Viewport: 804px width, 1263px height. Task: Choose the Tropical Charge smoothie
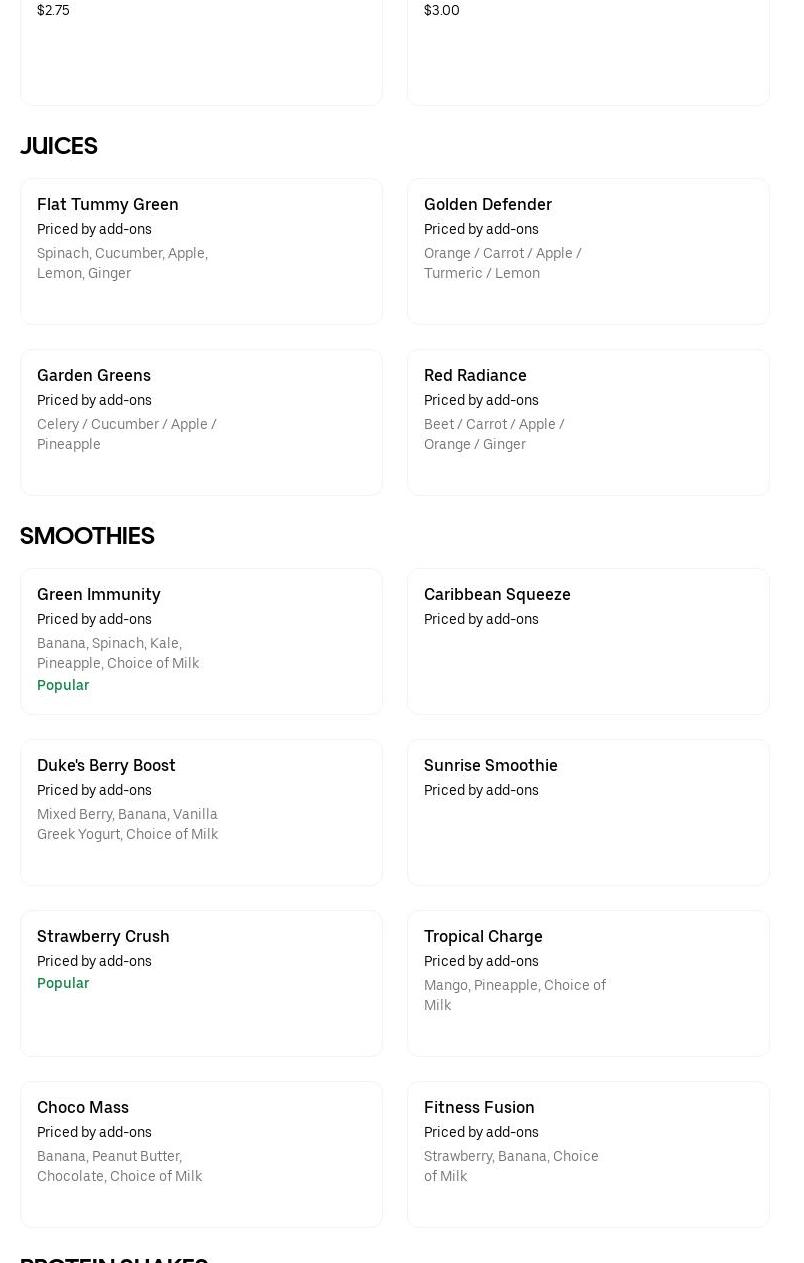point(588,982)
